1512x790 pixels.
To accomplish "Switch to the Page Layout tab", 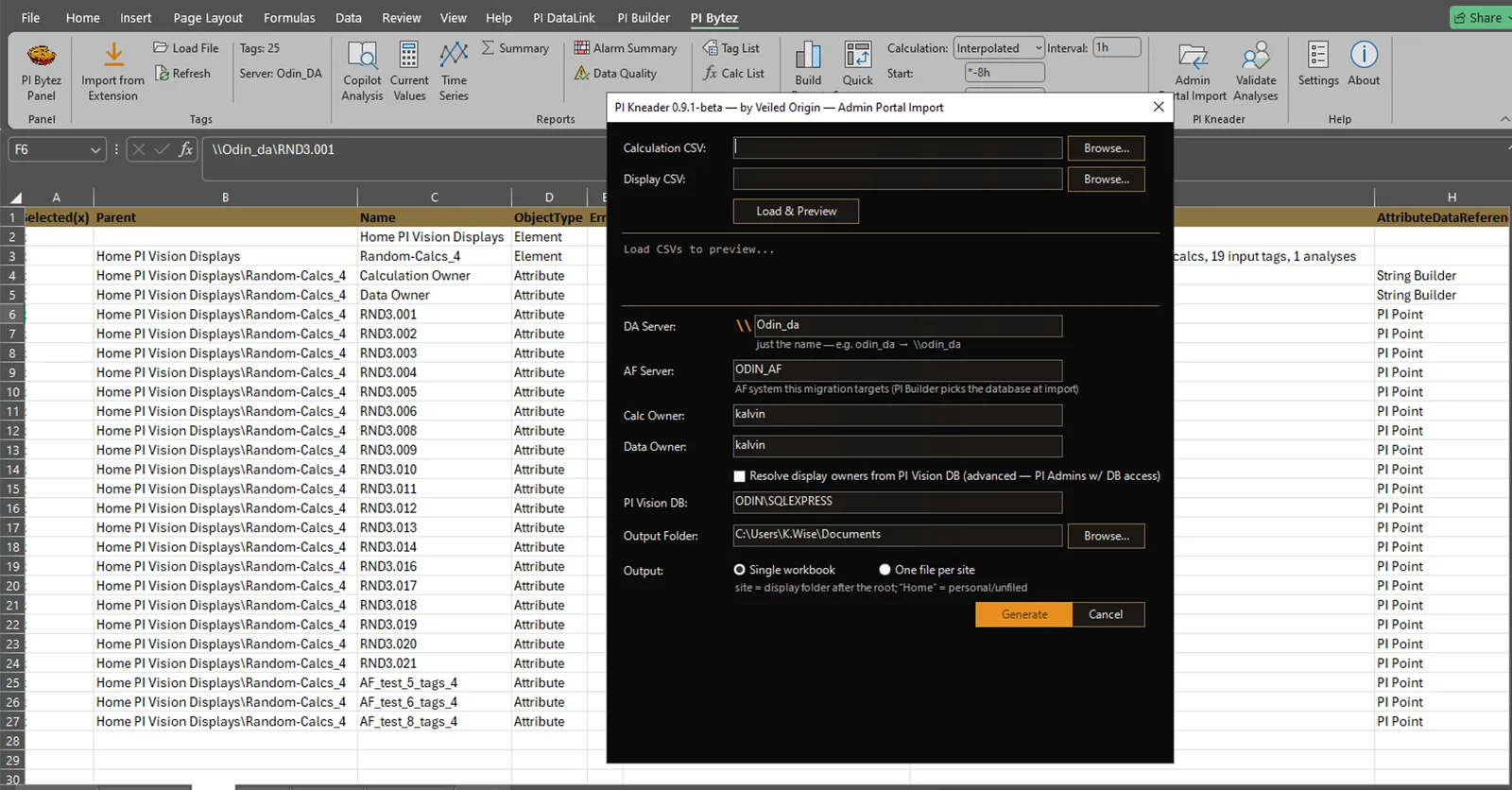I will pyautogui.click(x=208, y=17).
